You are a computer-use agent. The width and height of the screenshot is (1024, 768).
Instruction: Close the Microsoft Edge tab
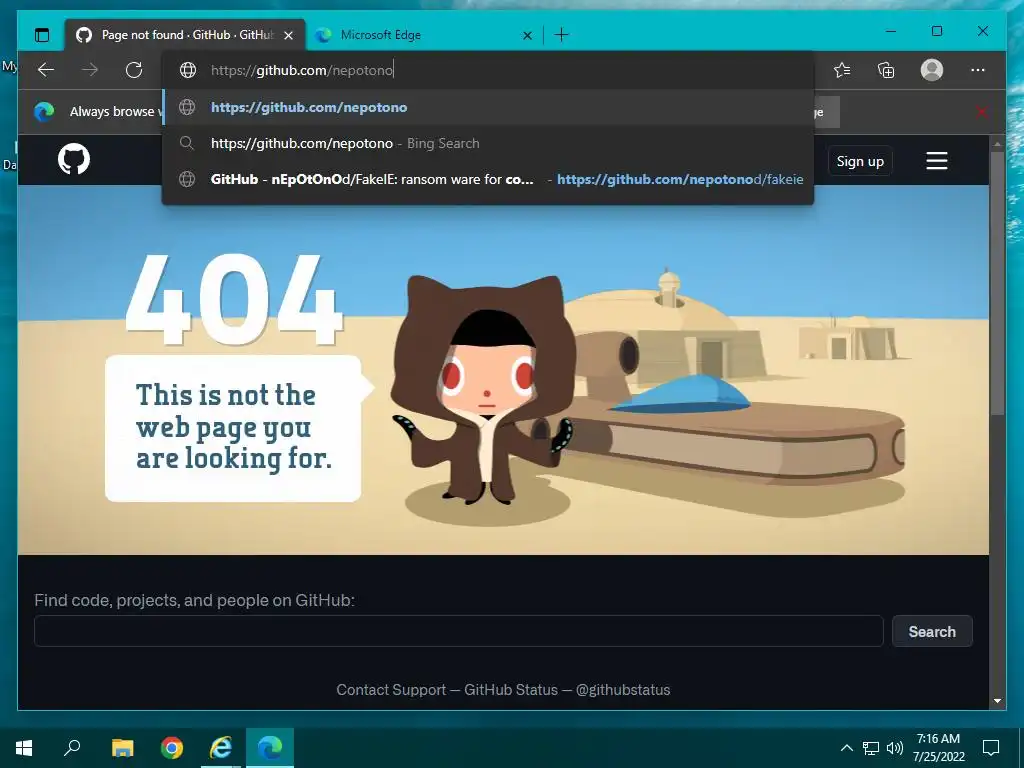[x=528, y=35]
